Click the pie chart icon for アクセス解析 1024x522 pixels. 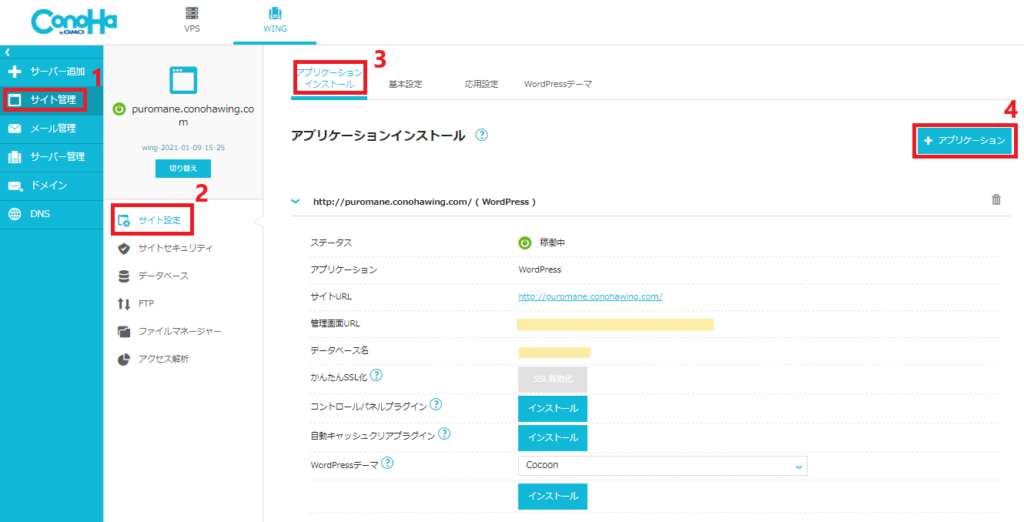[x=123, y=359]
